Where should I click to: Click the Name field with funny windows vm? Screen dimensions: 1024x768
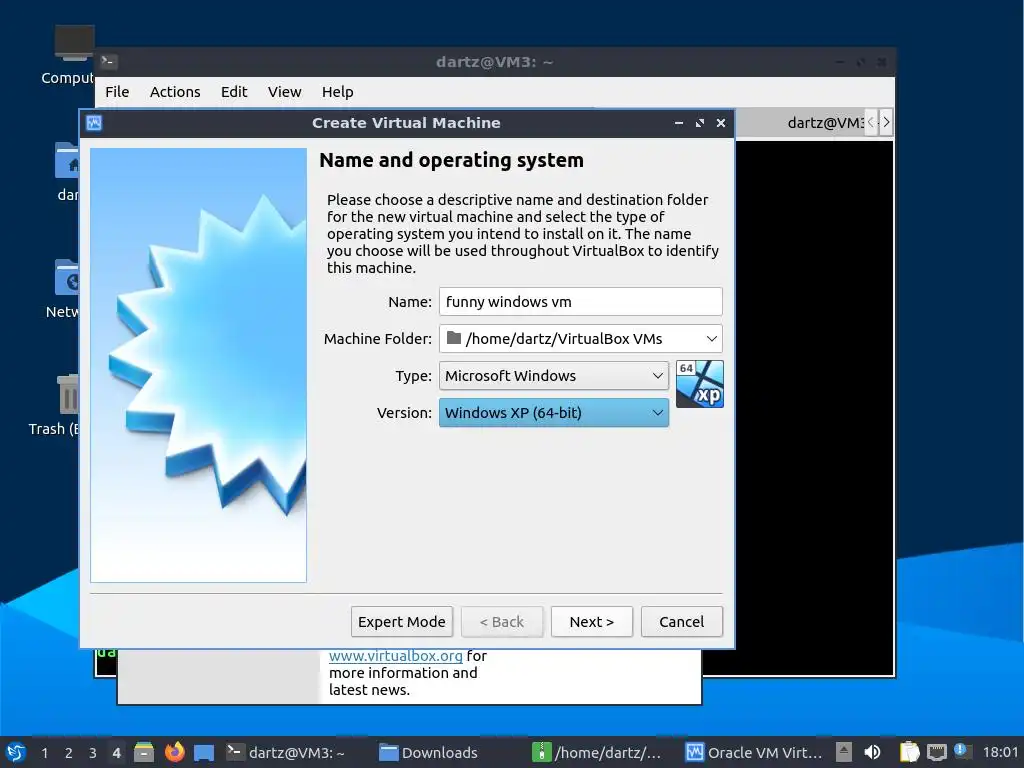point(581,302)
